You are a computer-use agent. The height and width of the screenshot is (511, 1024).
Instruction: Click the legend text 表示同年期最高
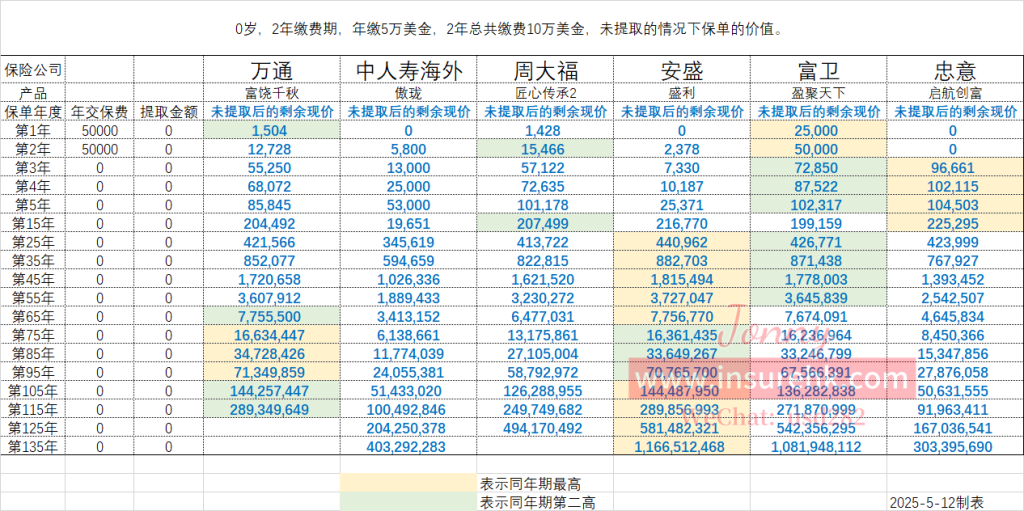pyautogui.click(x=530, y=484)
